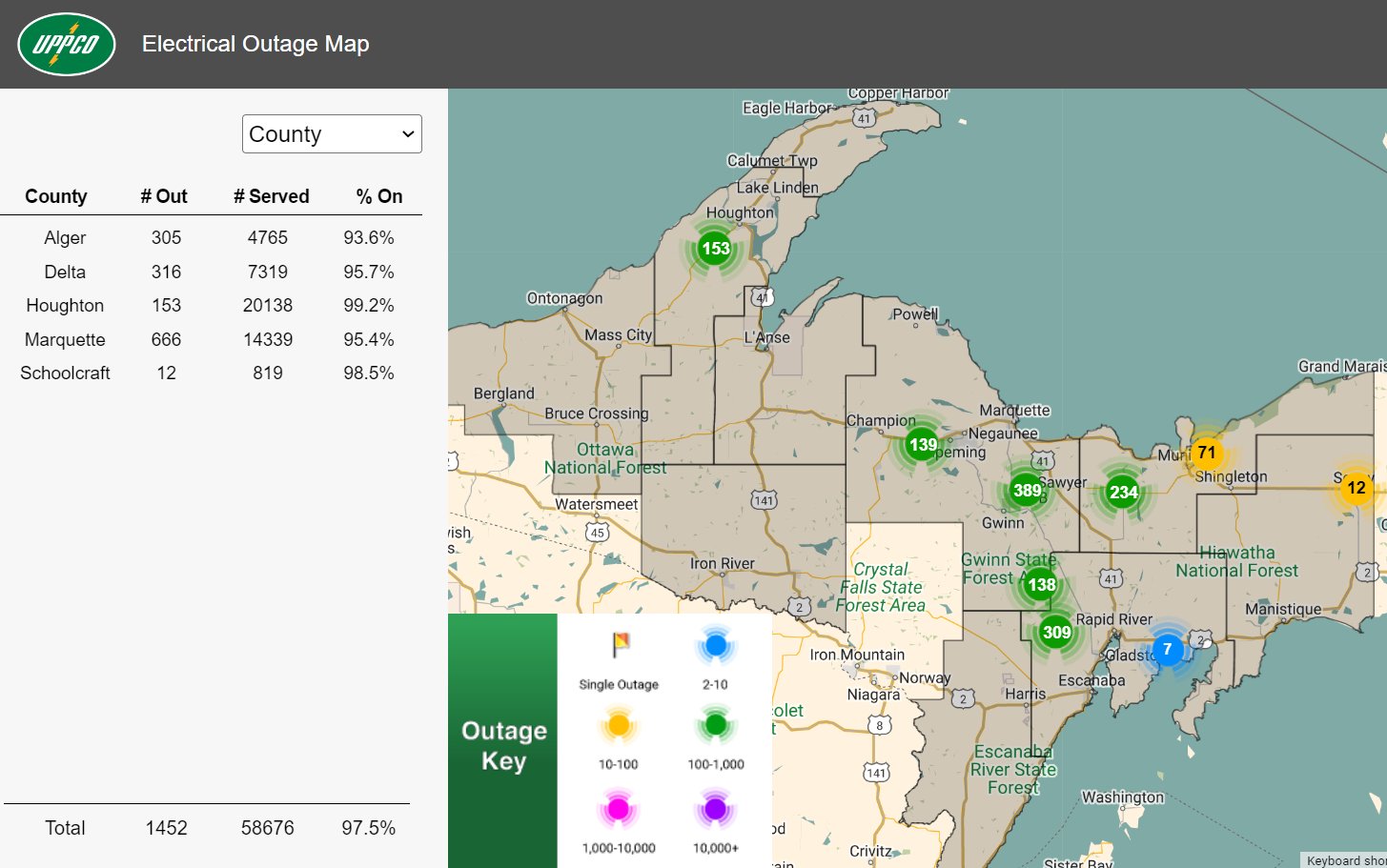Click the UPPCO logo

[67, 44]
